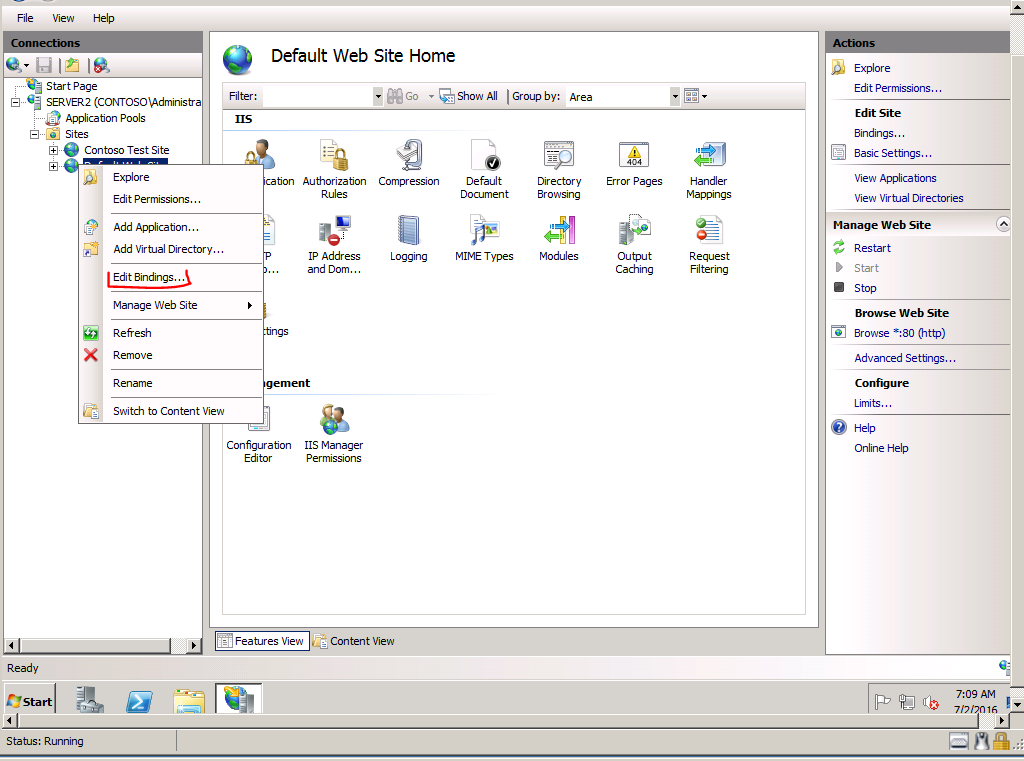Image resolution: width=1024 pixels, height=761 pixels.
Task: Expand the Default Web Site tree node
Action: click(x=54, y=166)
